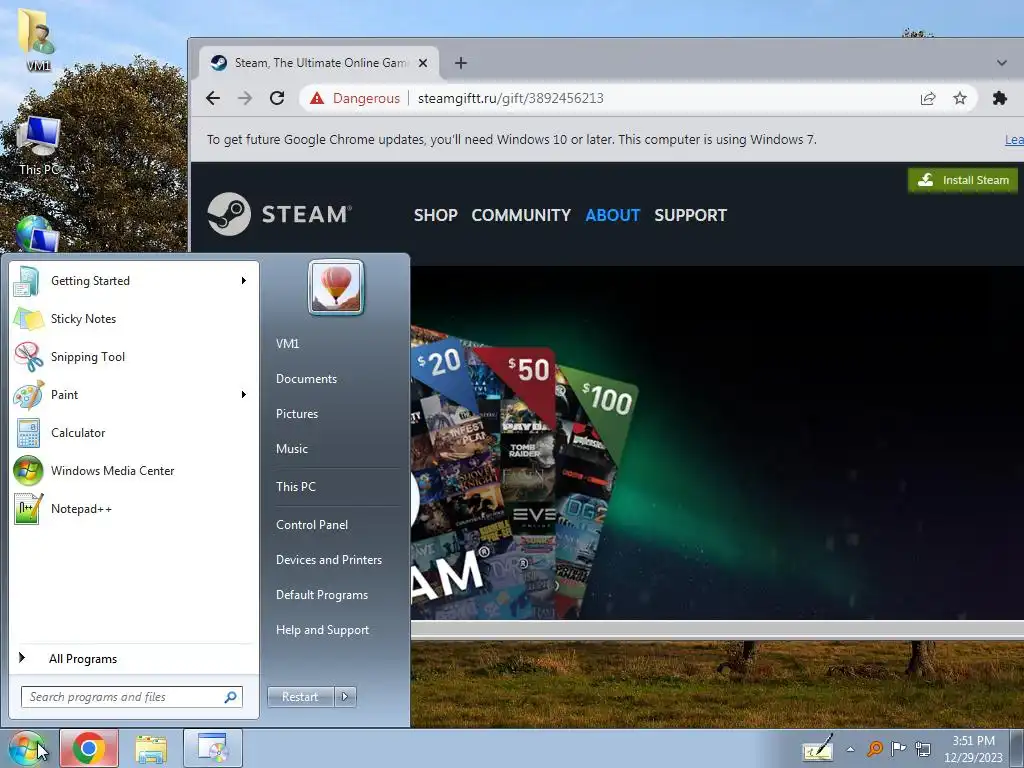The height and width of the screenshot is (768, 1024).
Task: Click the search magnifier icon in Start menu
Action: point(231,697)
